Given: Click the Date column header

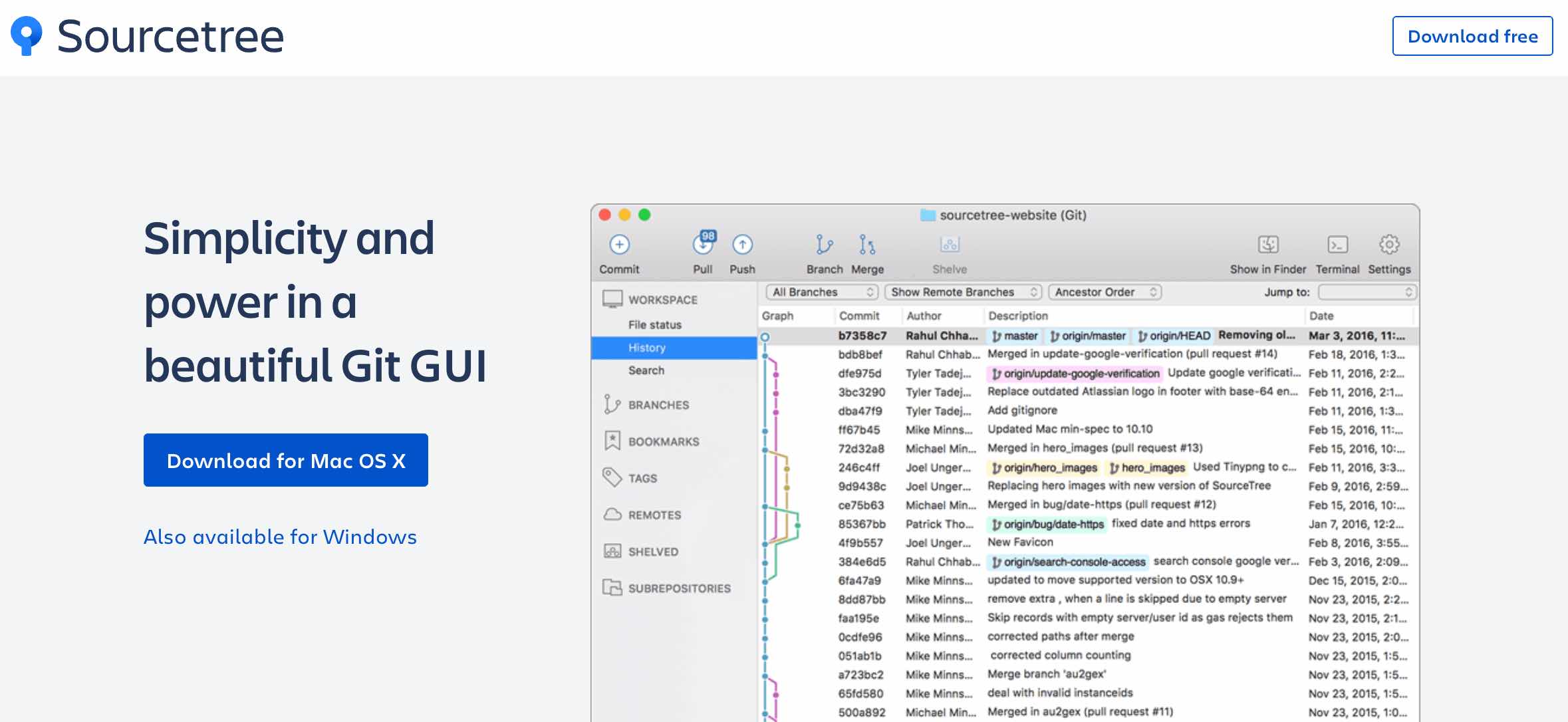Looking at the screenshot, I should click(1321, 316).
